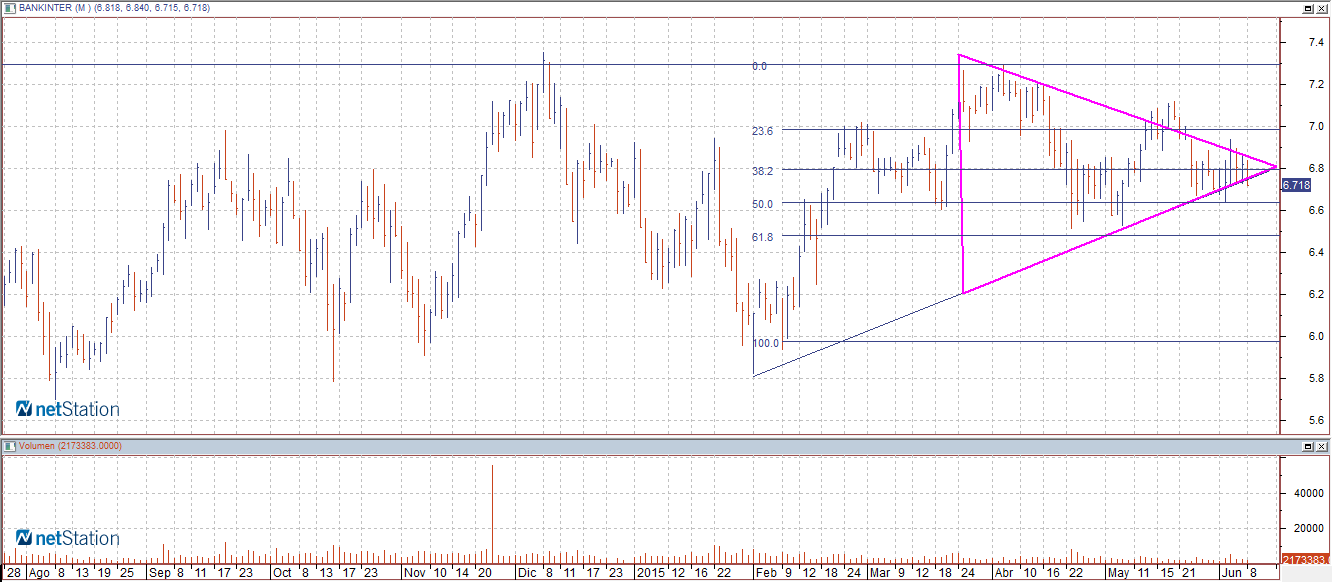Click the BANKINTER chart panel icon
Viewport: 1332px width, 582px height.
(x=9, y=7)
